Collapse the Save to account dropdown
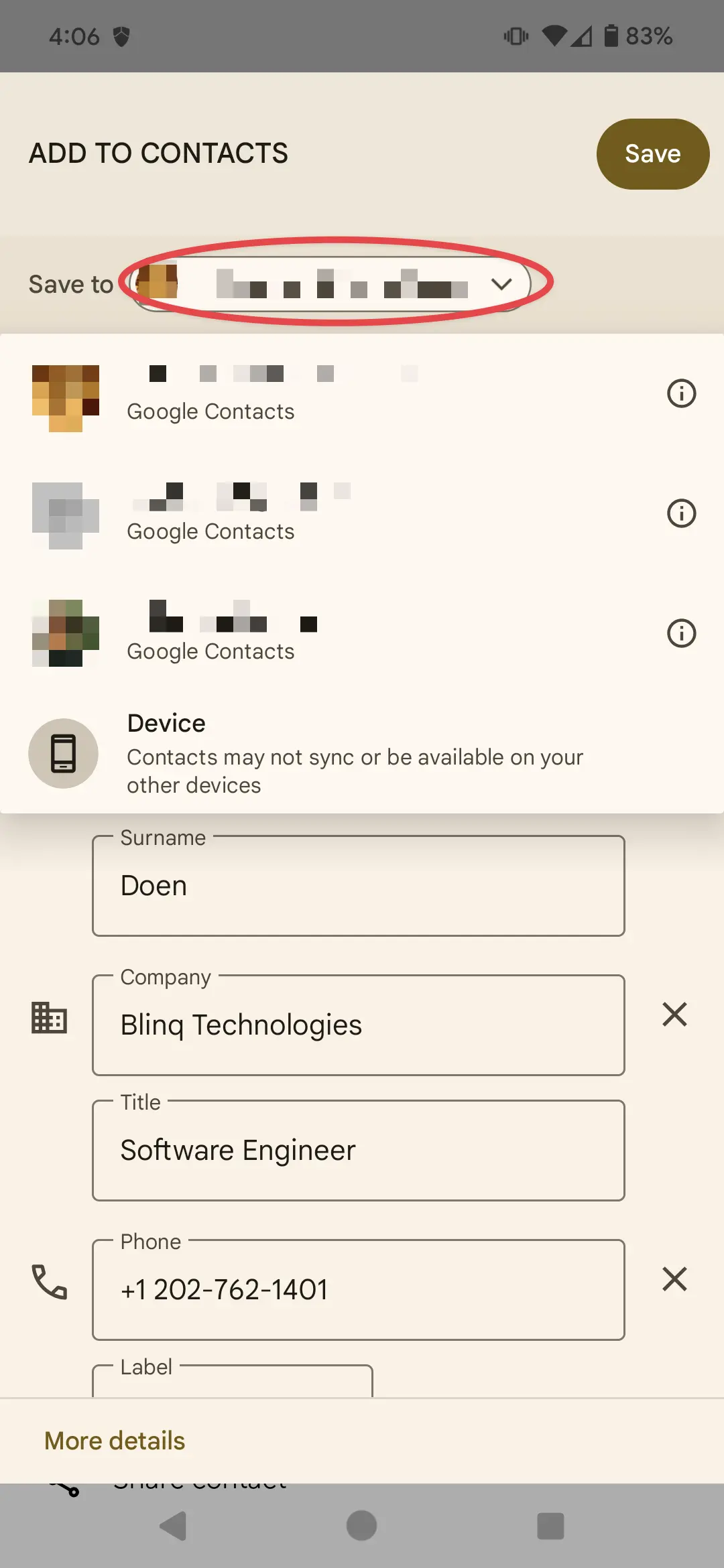The width and height of the screenshot is (724, 1568). tap(501, 284)
